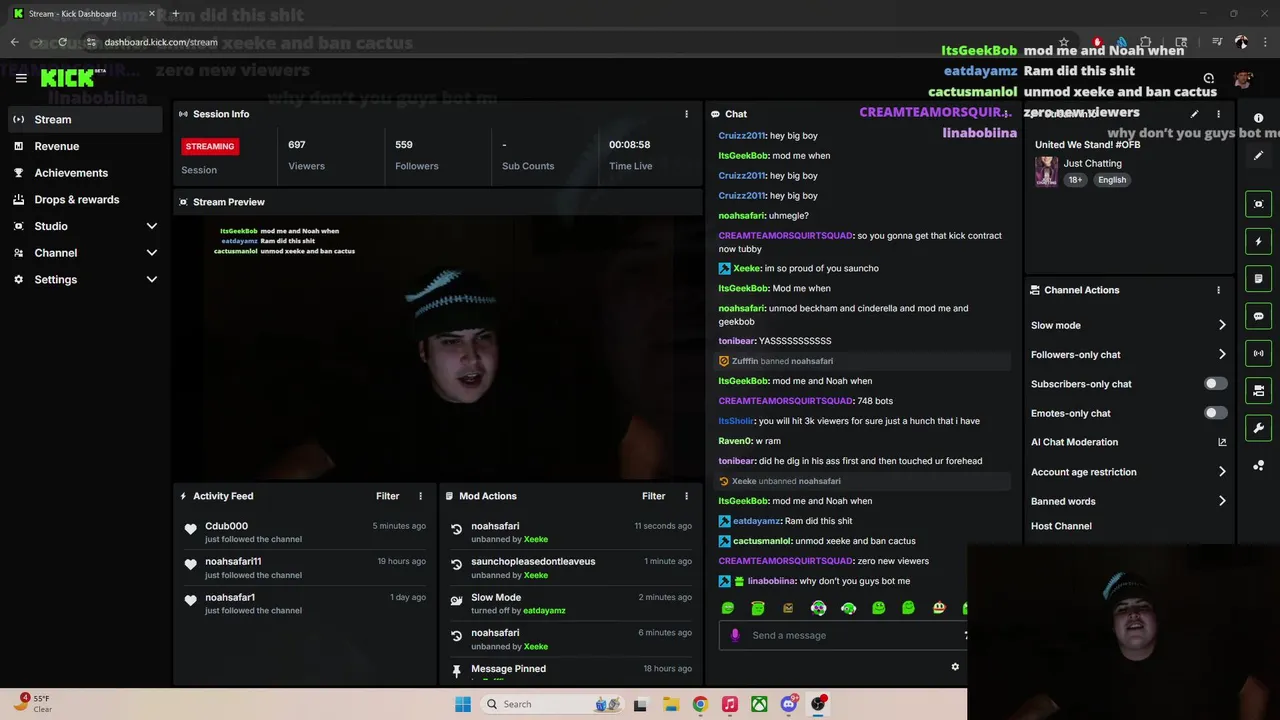Open Channel Actions three-dot menu
This screenshot has height=720, width=1280.
[x=1218, y=290]
